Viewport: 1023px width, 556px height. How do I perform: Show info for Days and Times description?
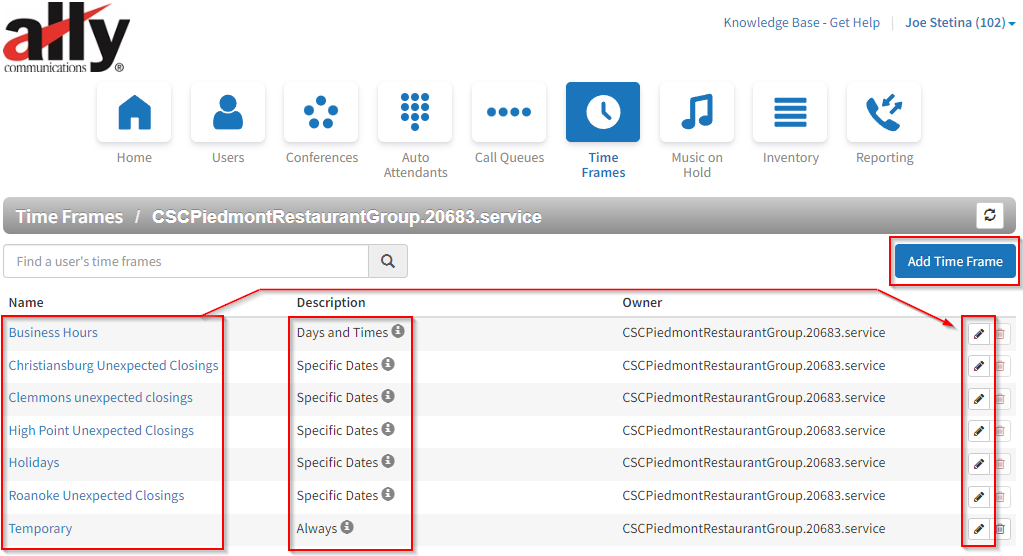pyautogui.click(x=398, y=331)
